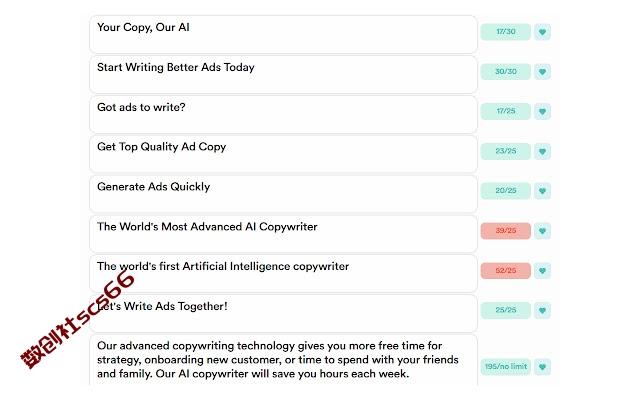Favorite the 'Your Copy, Our AI' headline
The width and height of the screenshot is (640, 400).
[542, 32]
